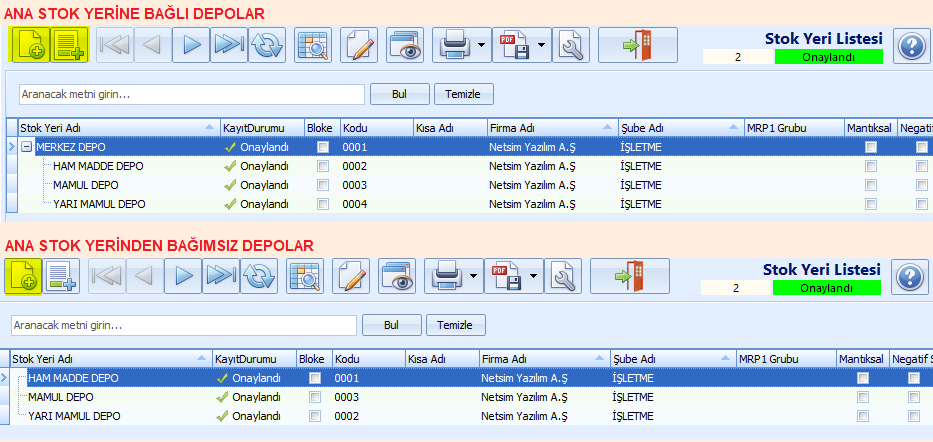The width and height of the screenshot is (933, 442).
Task: Click printer icon in lower toolbar
Action: click(447, 276)
